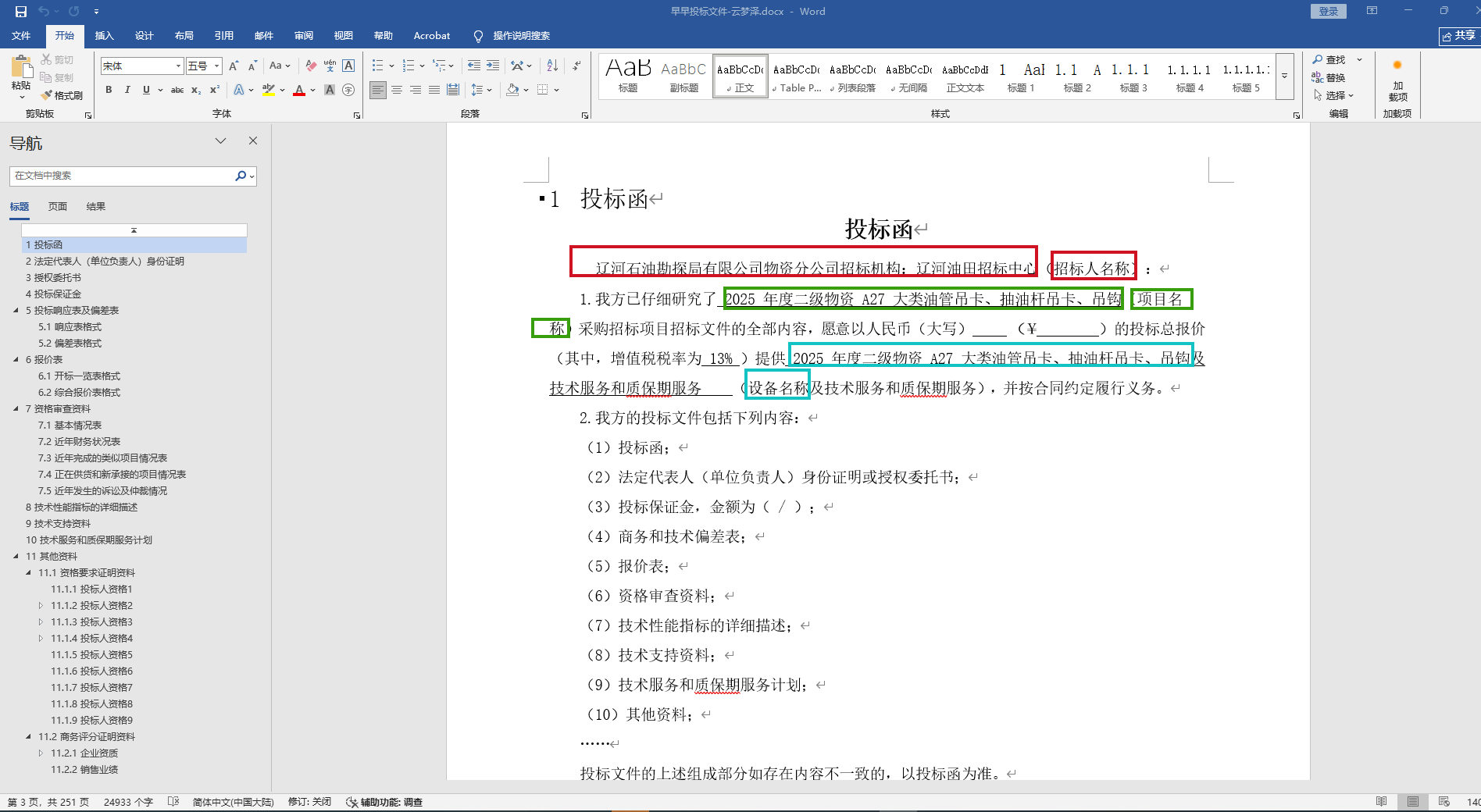
Task: Open the font size dropdown (五号)
Action: coord(216,66)
